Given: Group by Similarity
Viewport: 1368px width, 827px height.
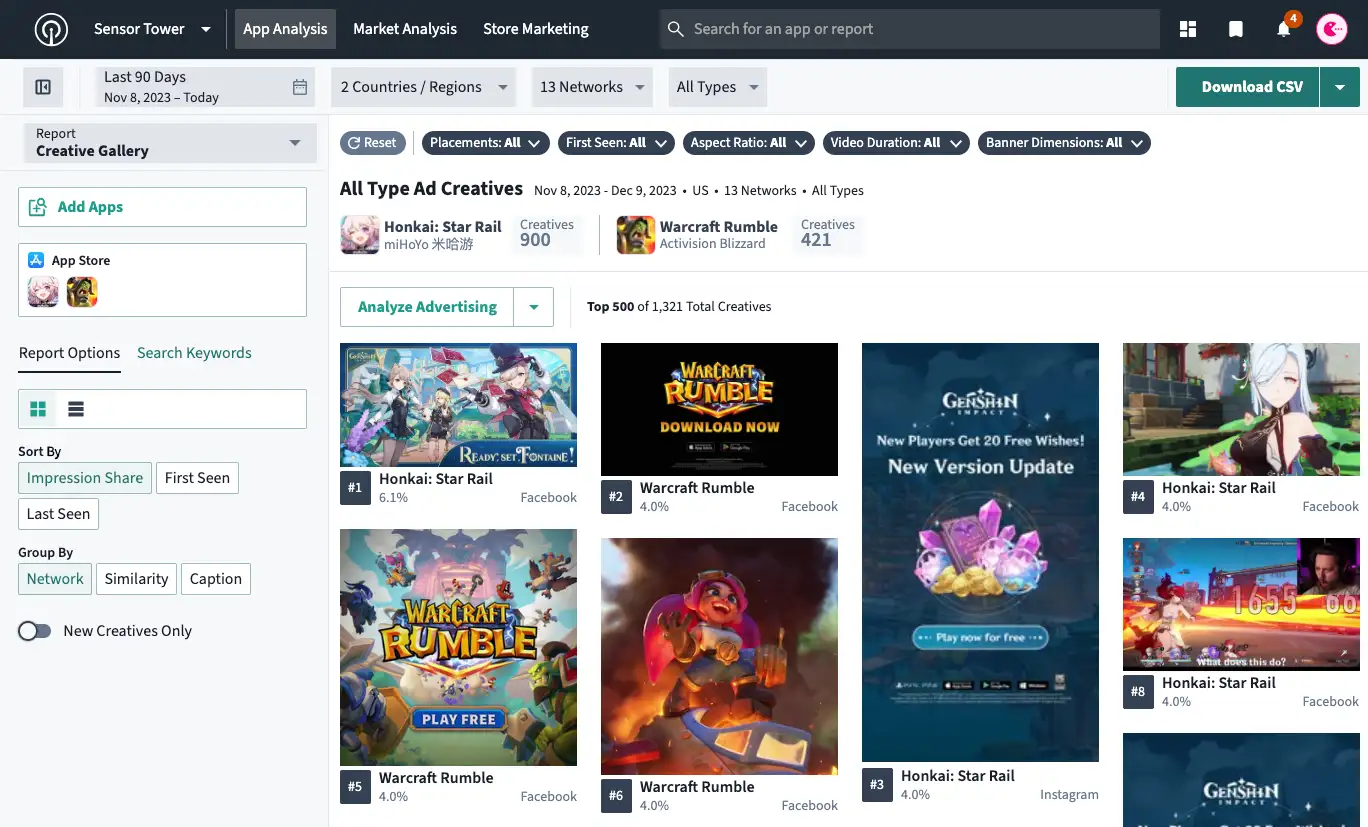Looking at the screenshot, I should coord(136,579).
